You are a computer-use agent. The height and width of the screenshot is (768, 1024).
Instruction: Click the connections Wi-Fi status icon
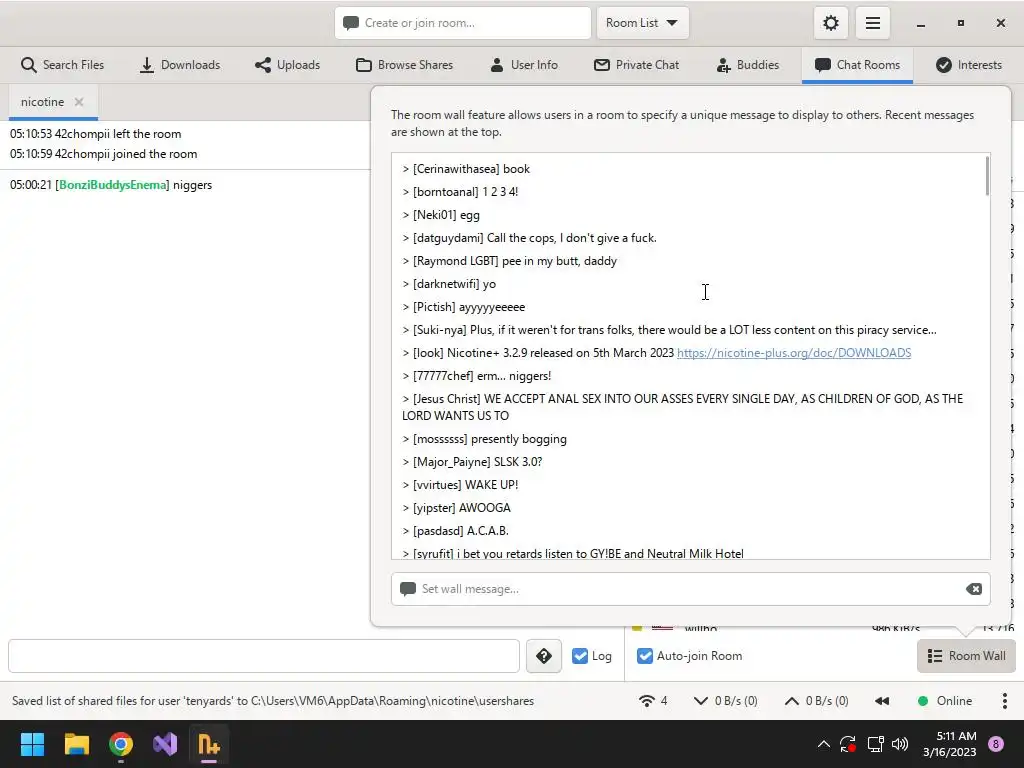tap(647, 701)
